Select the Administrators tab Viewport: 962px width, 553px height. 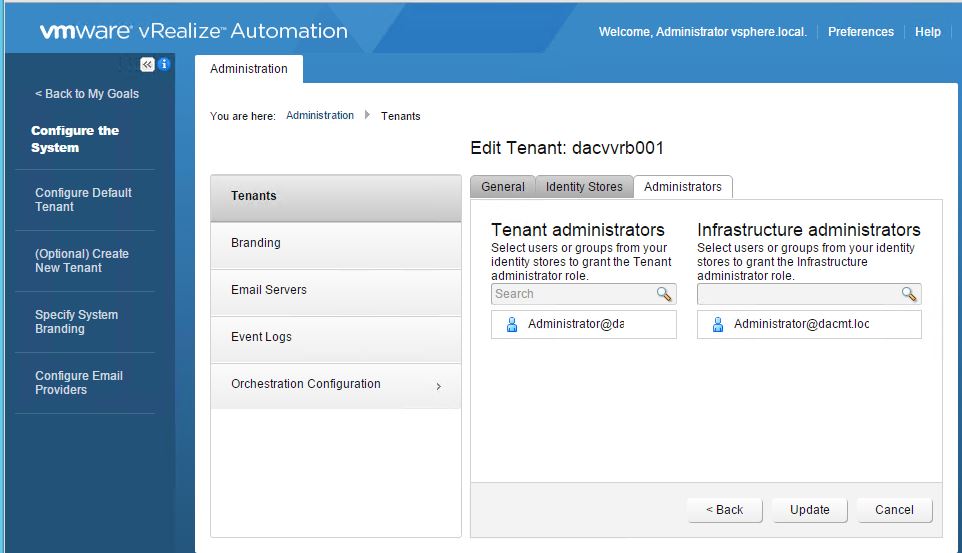[x=683, y=187]
